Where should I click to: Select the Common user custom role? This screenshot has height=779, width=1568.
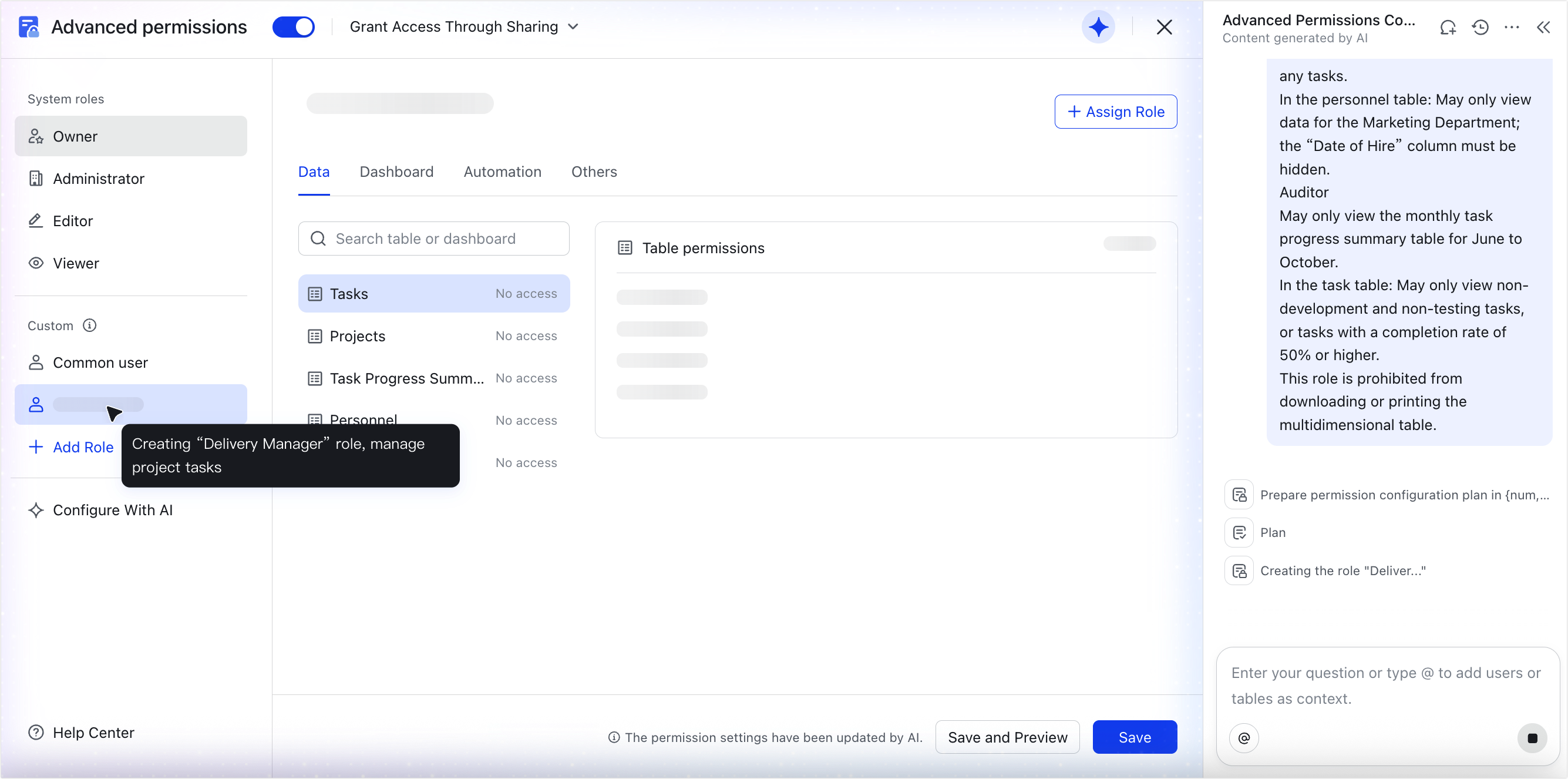coord(131,362)
